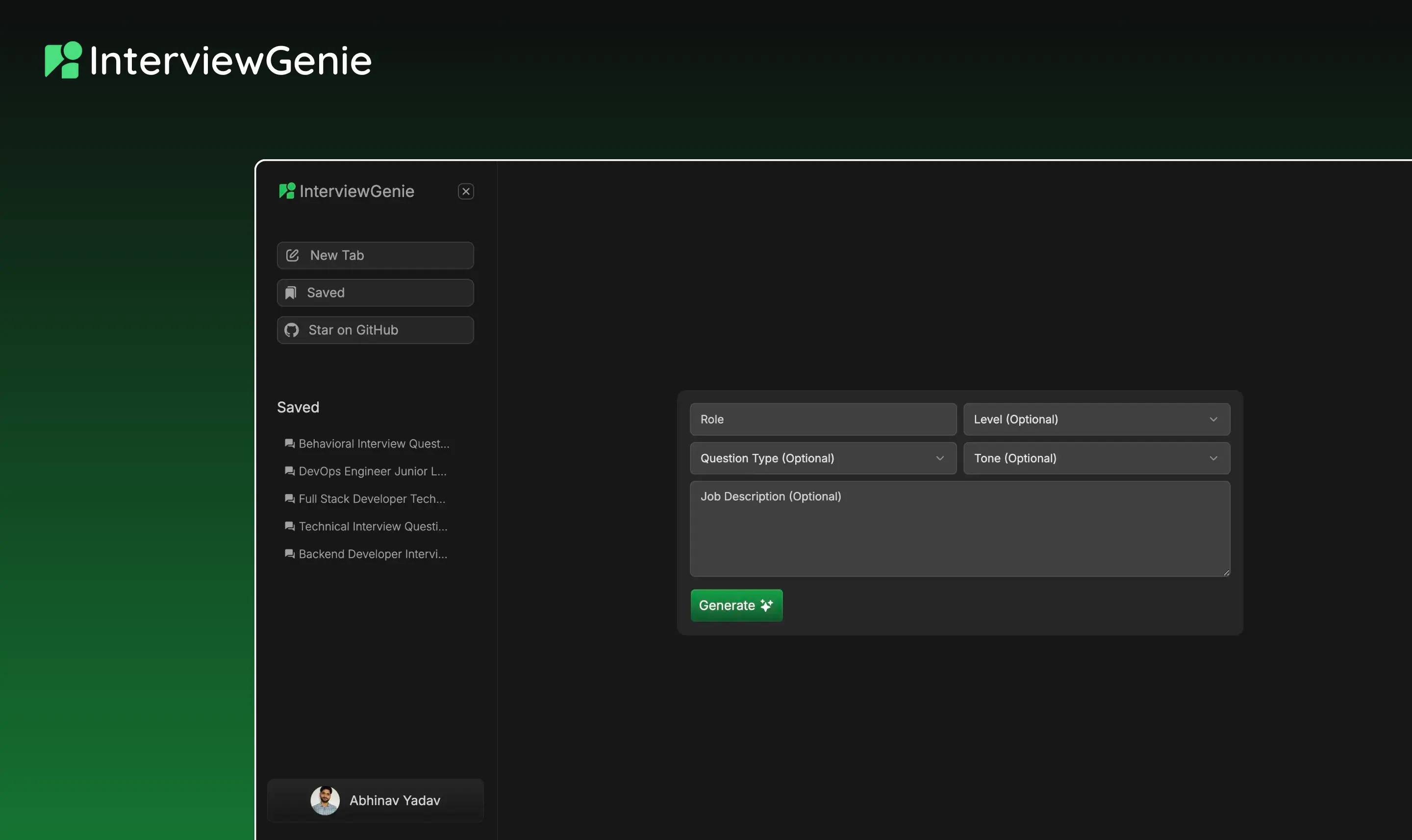The height and width of the screenshot is (840, 1412).
Task: Click the chat icon beside Full Stack Developer
Action: [289, 499]
